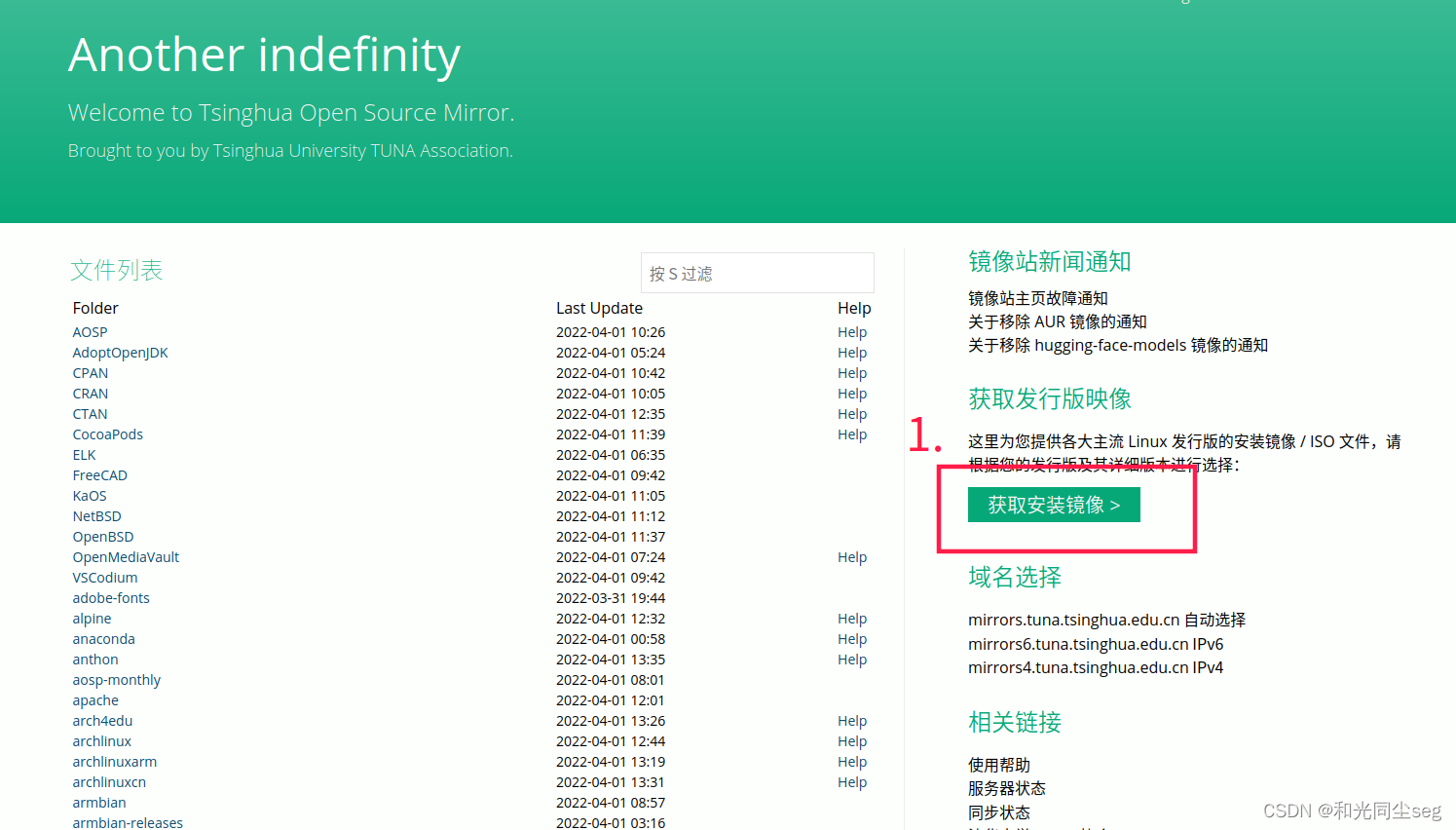Click the 获取安装镜像 button
The image size is (1456, 830).
tap(1054, 505)
